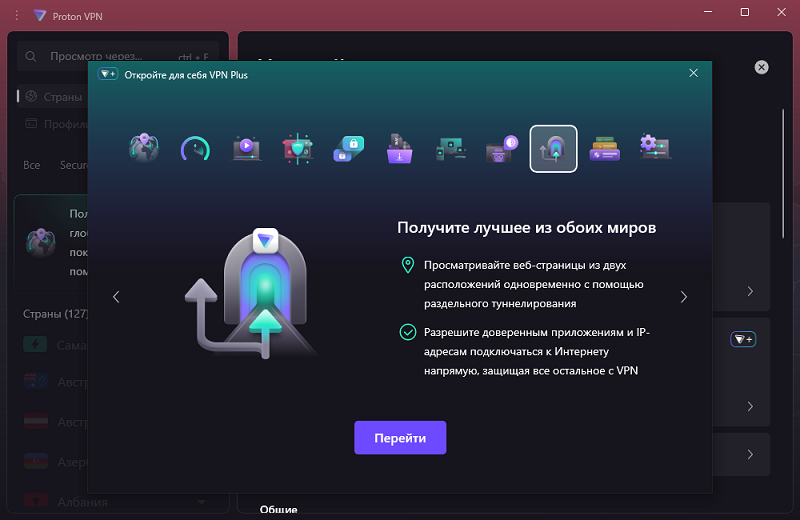Close the VPN Plus upsell dialog
The width and height of the screenshot is (800, 520).
[693, 73]
